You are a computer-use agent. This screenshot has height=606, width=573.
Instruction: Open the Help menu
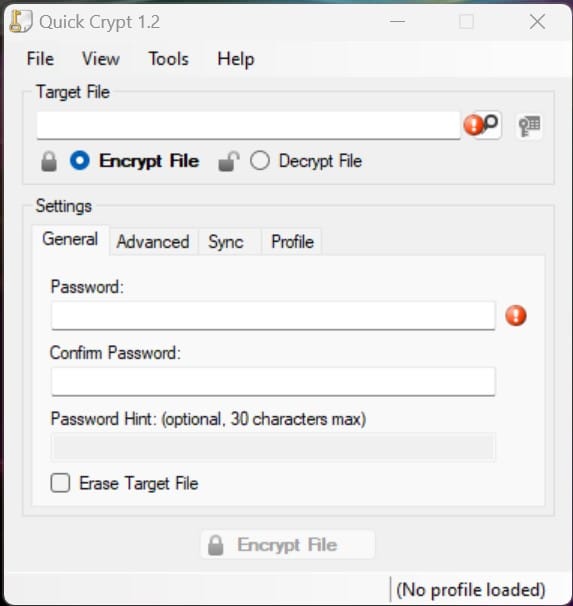236,59
